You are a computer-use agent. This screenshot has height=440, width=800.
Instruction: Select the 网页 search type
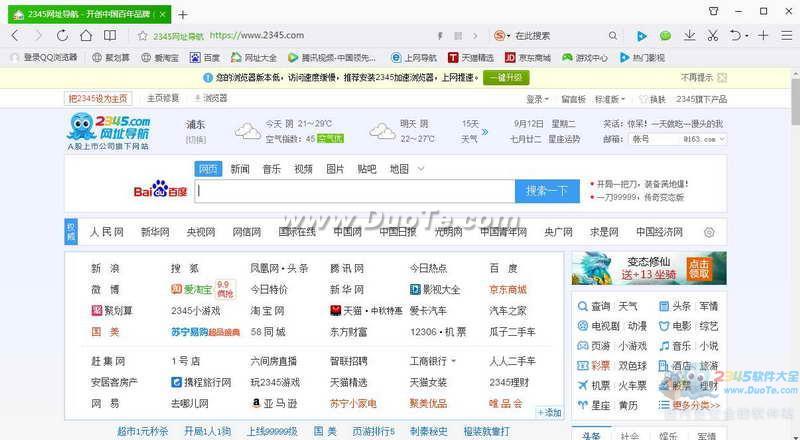click(207, 169)
